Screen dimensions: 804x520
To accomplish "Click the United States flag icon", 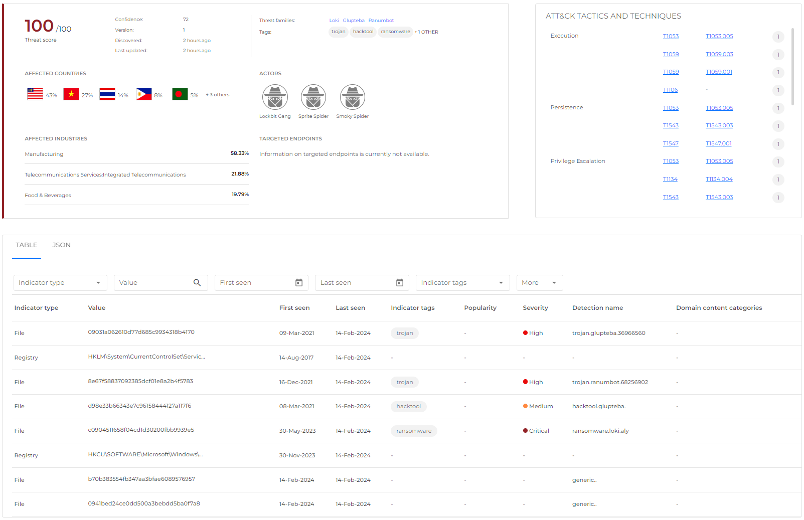I will click(x=35, y=94).
